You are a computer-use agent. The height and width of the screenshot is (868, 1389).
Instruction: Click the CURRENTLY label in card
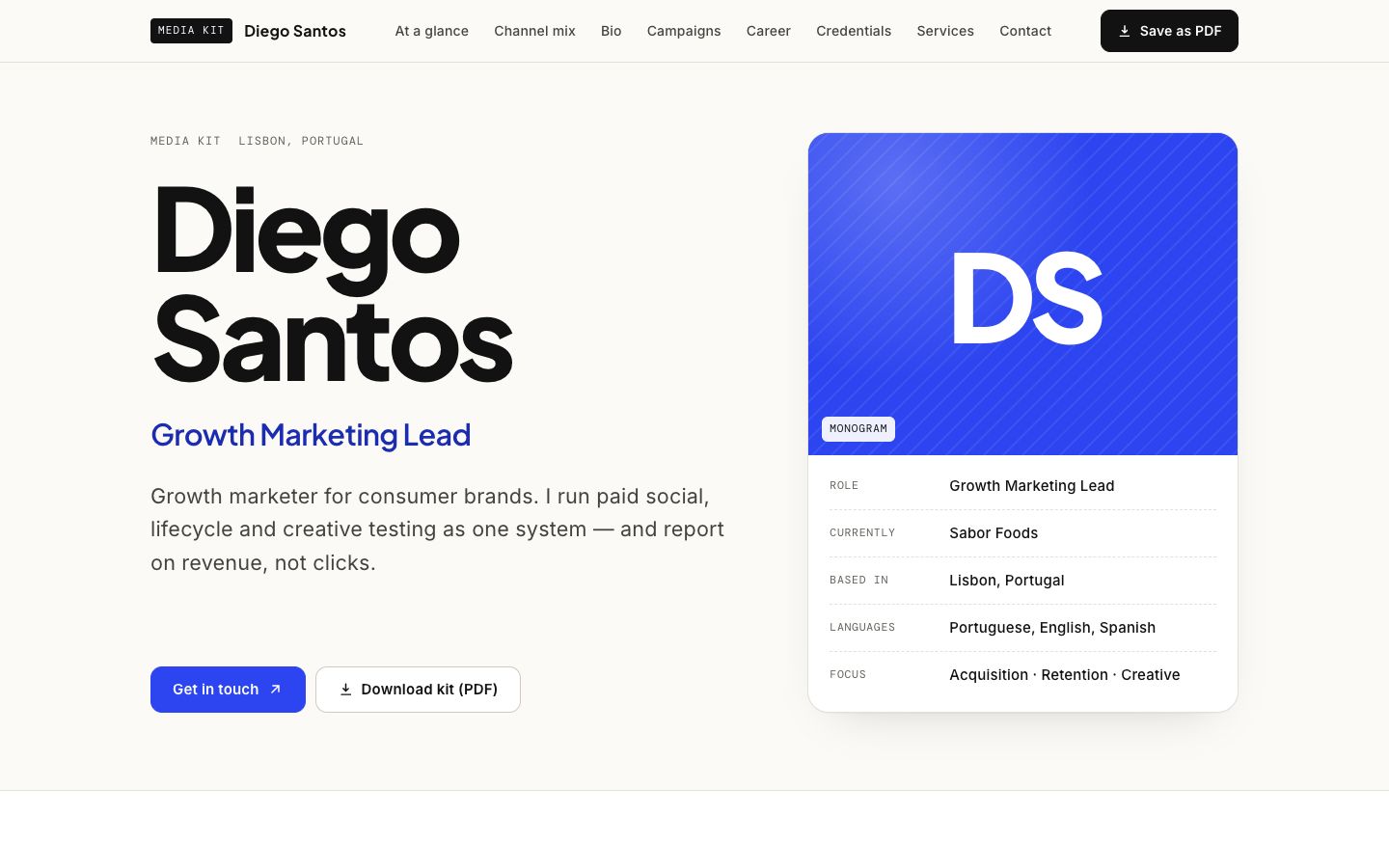point(862,533)
